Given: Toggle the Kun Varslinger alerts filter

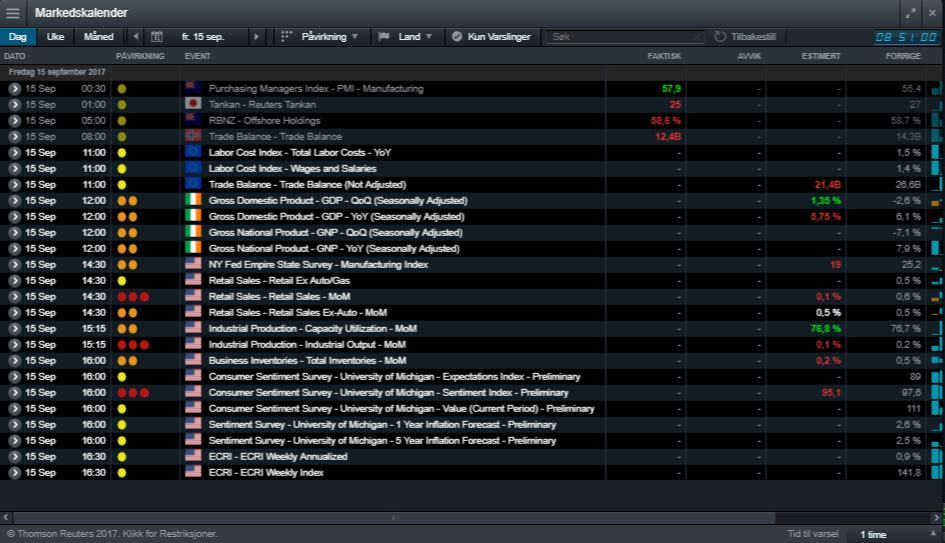Looking at the screenshot, I should click(x=491, y=37).
